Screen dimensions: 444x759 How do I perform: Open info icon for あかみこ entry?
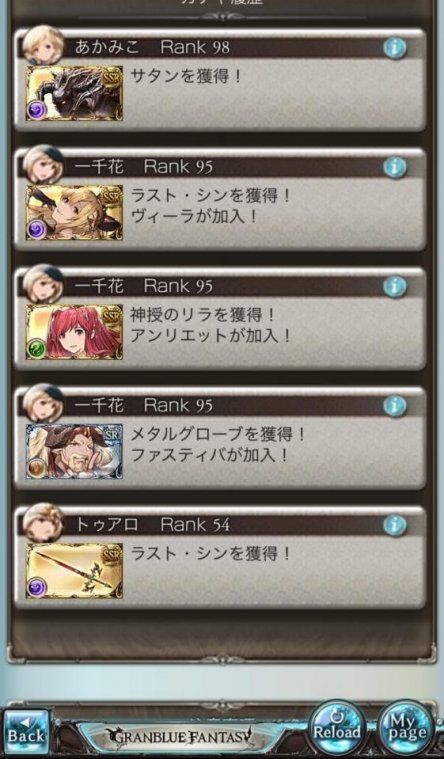pyautogui.click(x=395, y=48)
